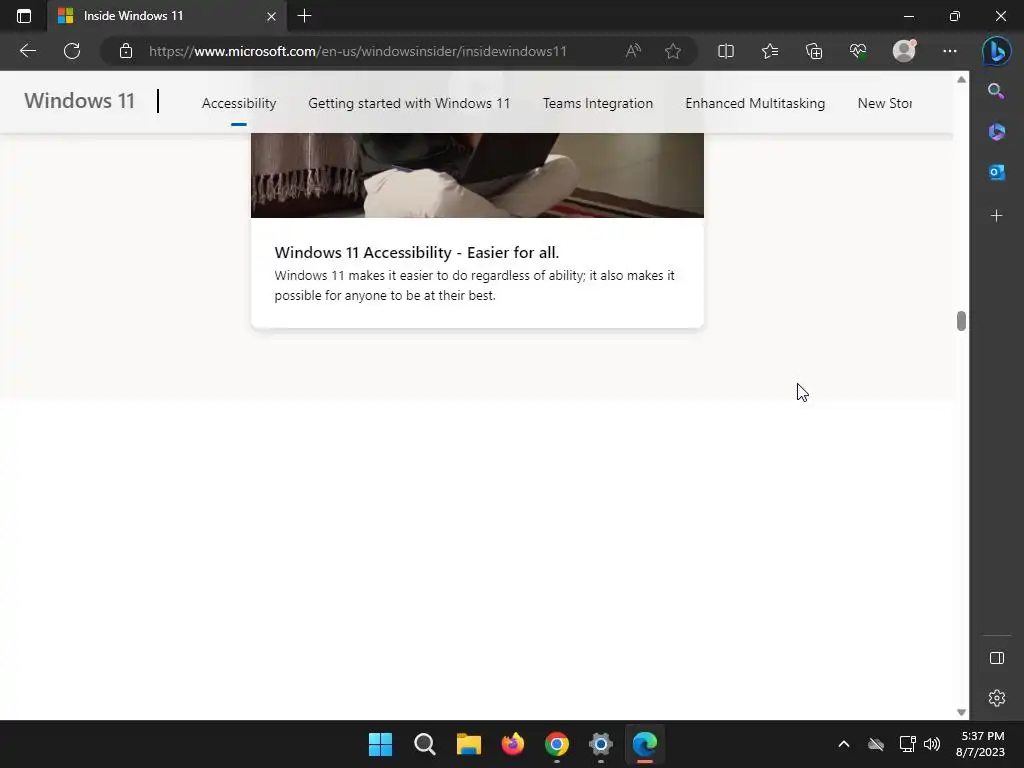Refresh the current page
The height and width of the screenshot is (768, 1024).
click(72, 51)
